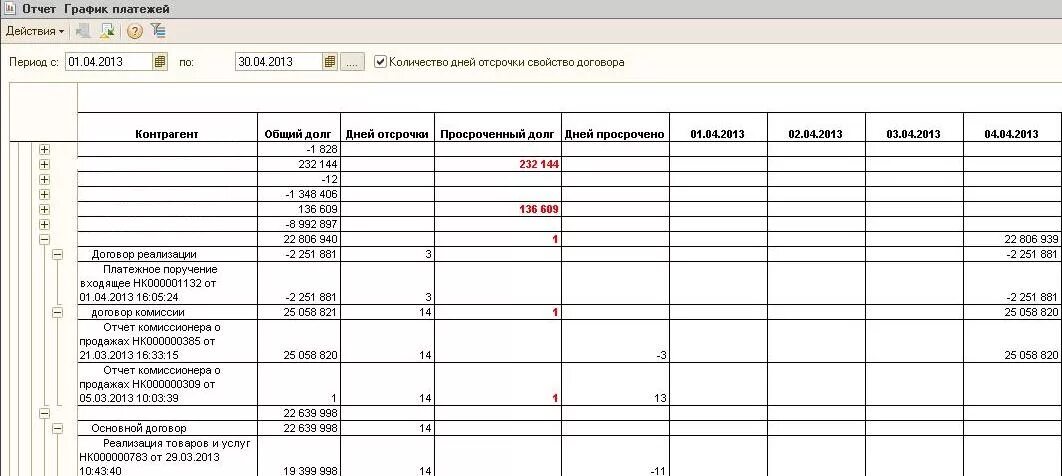This screenshot has height=476, width=1062.
Task: Select Платежное поручение входящее НК000001132 cell
Action: [x=167, y=283]
